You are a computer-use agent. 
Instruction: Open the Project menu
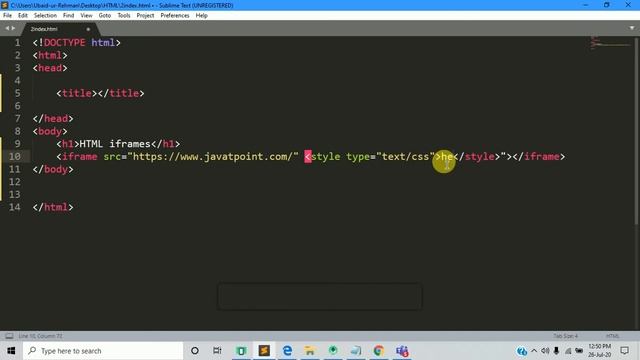point(145,16)
